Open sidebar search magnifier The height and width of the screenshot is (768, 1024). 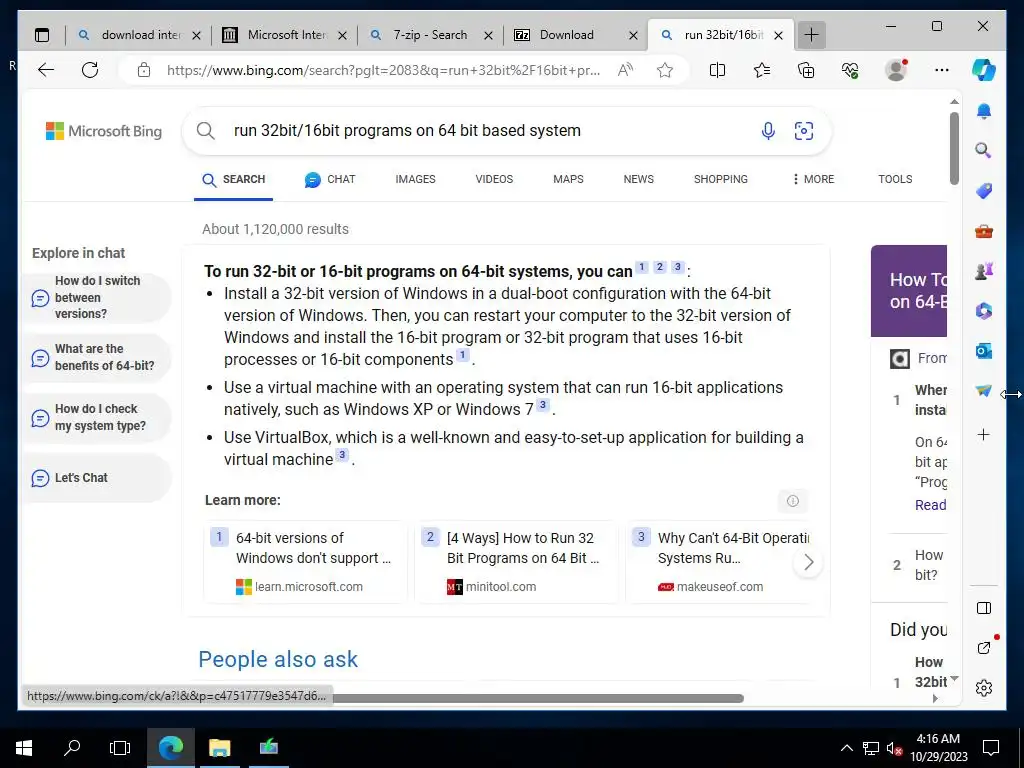click(984, 151)
